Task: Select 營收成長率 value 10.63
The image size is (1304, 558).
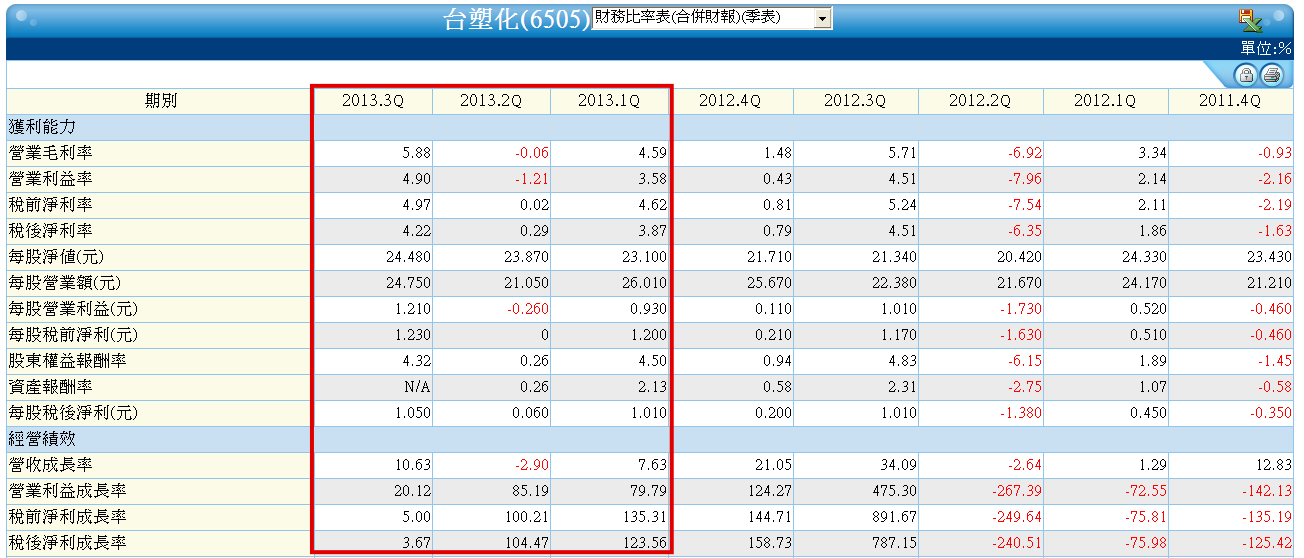Action: click(x=413, y=465)
